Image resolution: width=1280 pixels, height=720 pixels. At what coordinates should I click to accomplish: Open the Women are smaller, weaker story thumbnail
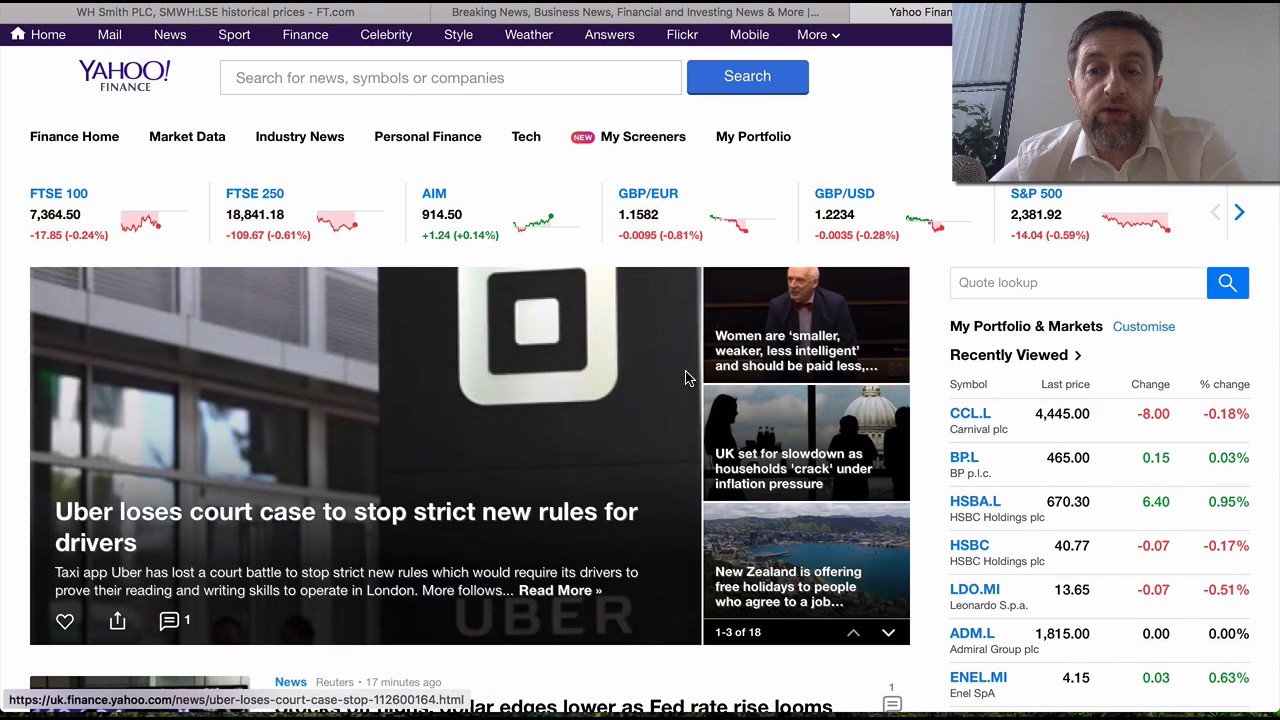tap(806, 325)
